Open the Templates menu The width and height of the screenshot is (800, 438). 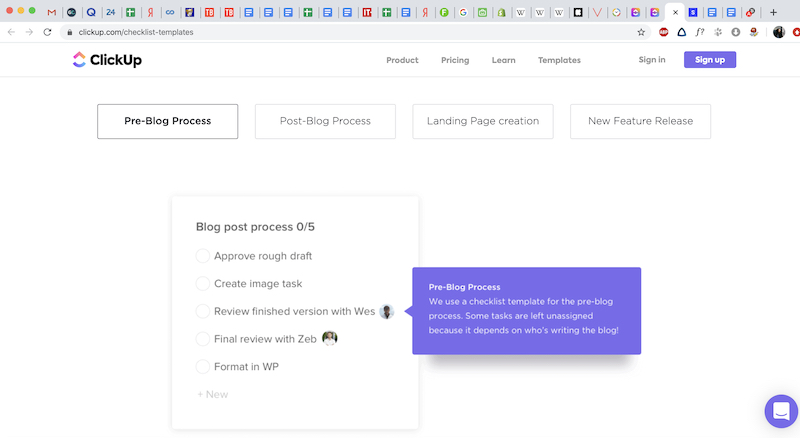[x=559, y=60]
